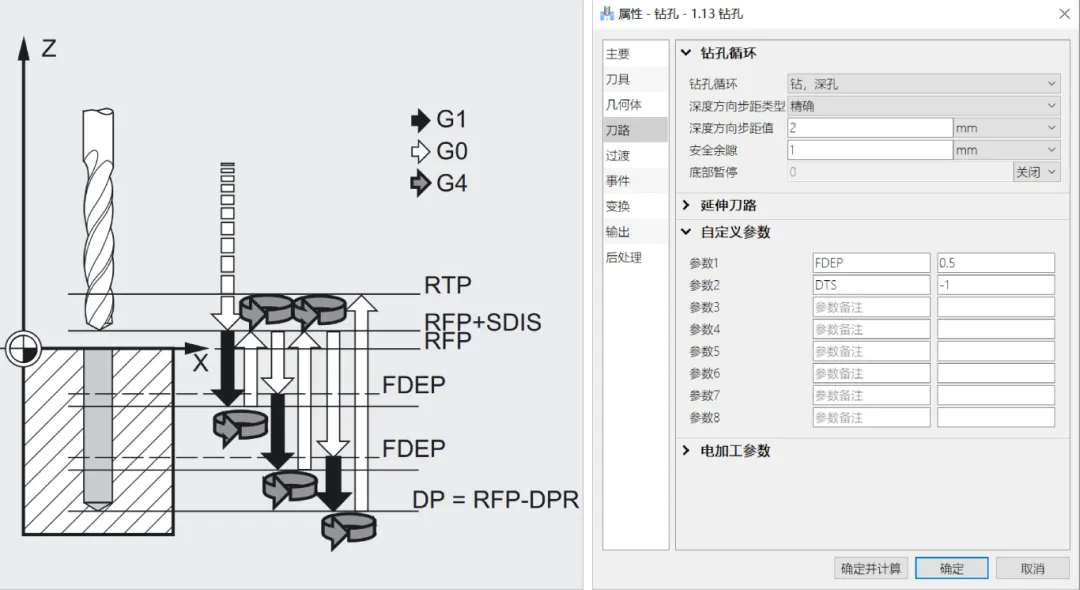Click the G0 legend arrow icon in diagram
The height and width of the screenshot is (590, 1080).
point(420,151)
